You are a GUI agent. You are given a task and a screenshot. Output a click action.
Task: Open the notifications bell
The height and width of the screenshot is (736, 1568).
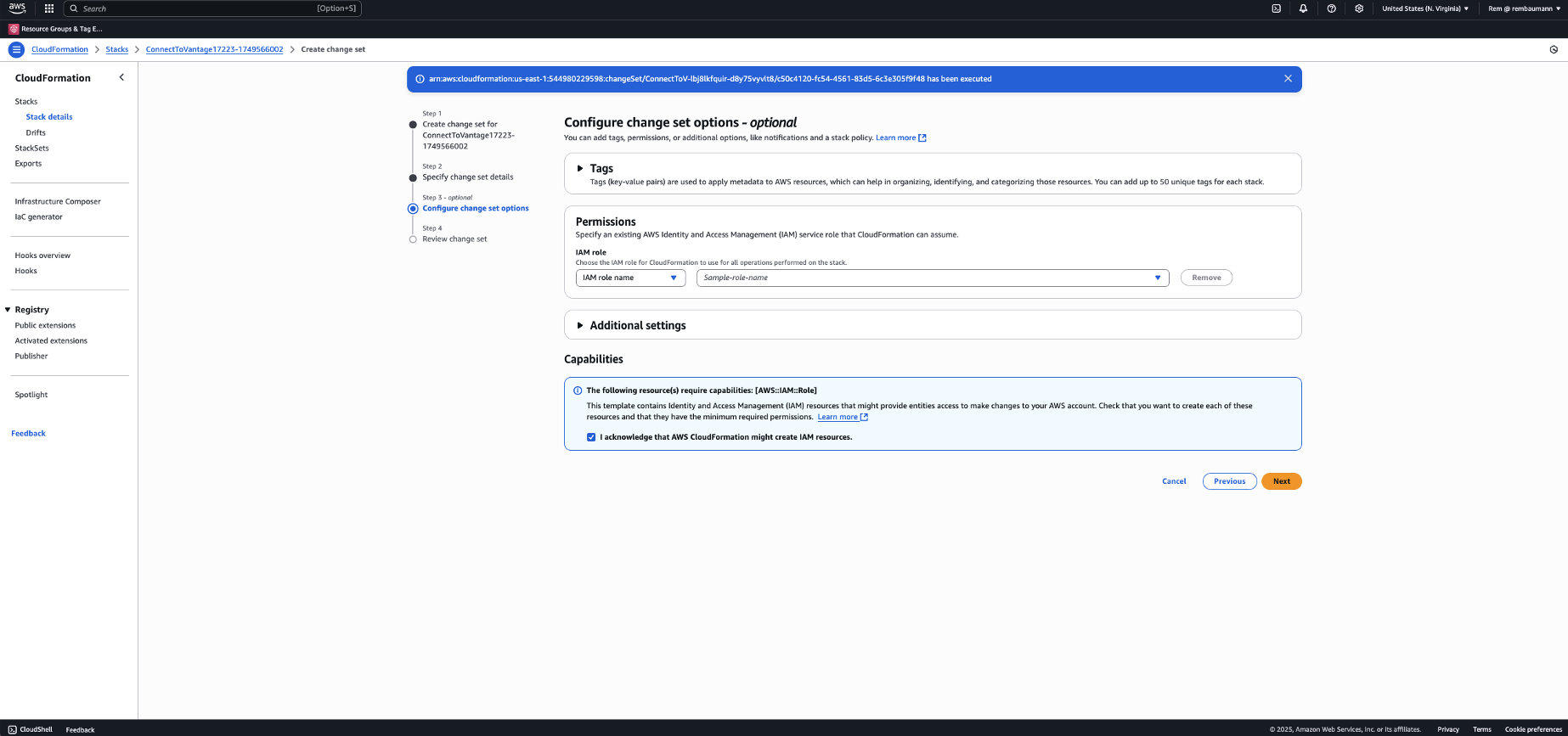(1303, 8)
